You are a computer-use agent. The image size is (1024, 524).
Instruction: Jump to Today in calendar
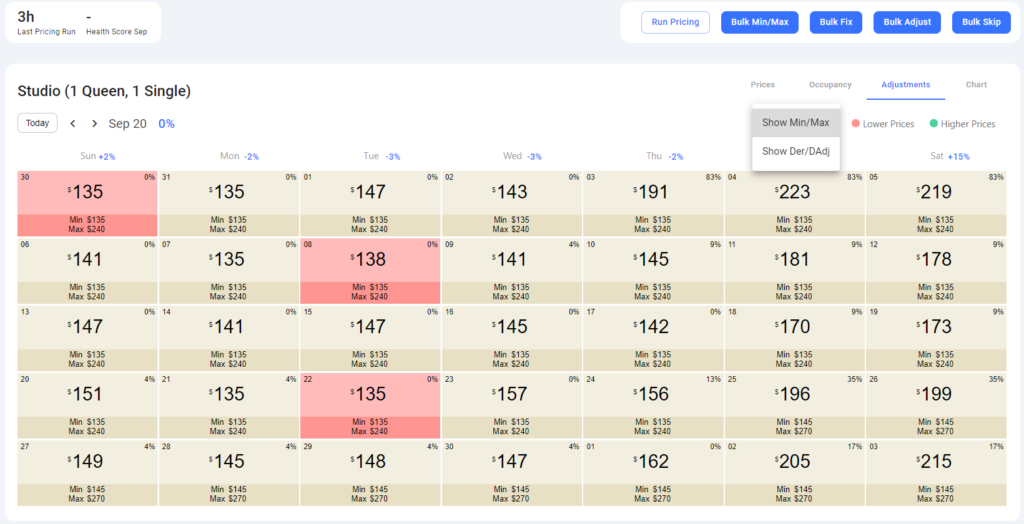[37, 123]
